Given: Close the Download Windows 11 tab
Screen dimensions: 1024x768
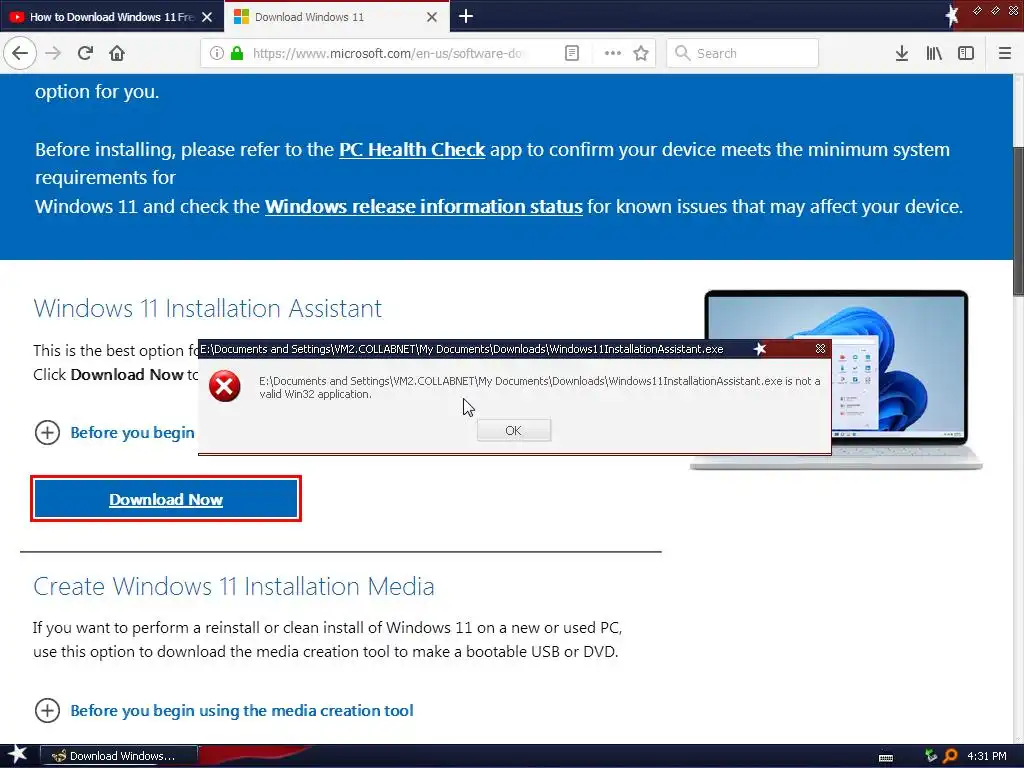Looking at the screenshot, I should point(432,17).
